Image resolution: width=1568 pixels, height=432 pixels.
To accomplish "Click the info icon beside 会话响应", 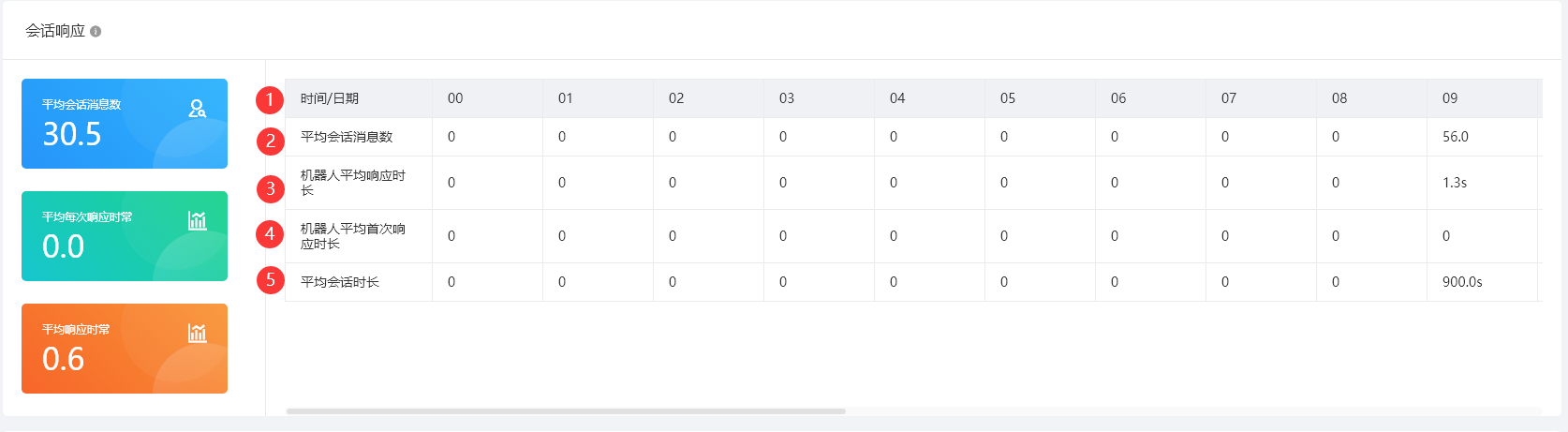I will 96,32.
